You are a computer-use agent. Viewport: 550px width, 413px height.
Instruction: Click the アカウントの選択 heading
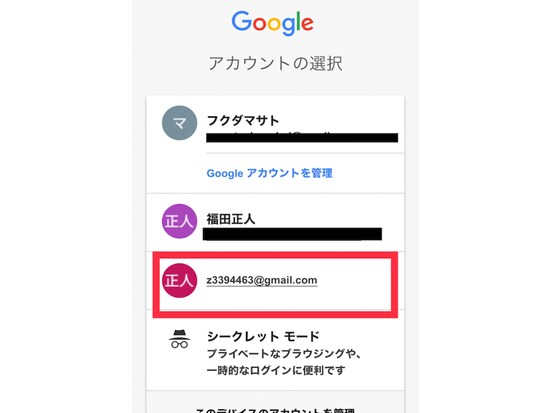point(275,64)
